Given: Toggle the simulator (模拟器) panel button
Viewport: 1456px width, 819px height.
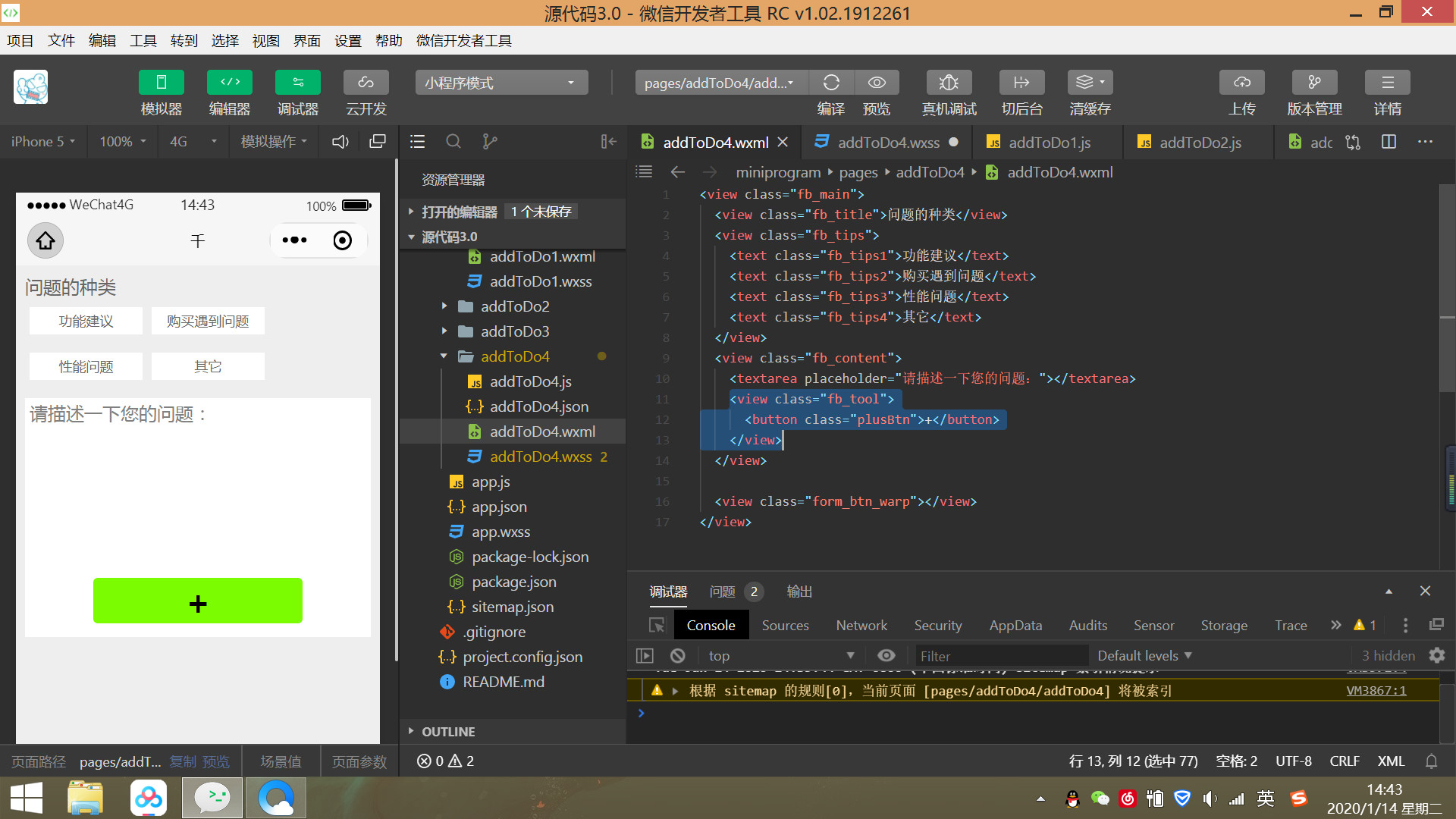Looking at the screenshot, I should pos(161,83).
